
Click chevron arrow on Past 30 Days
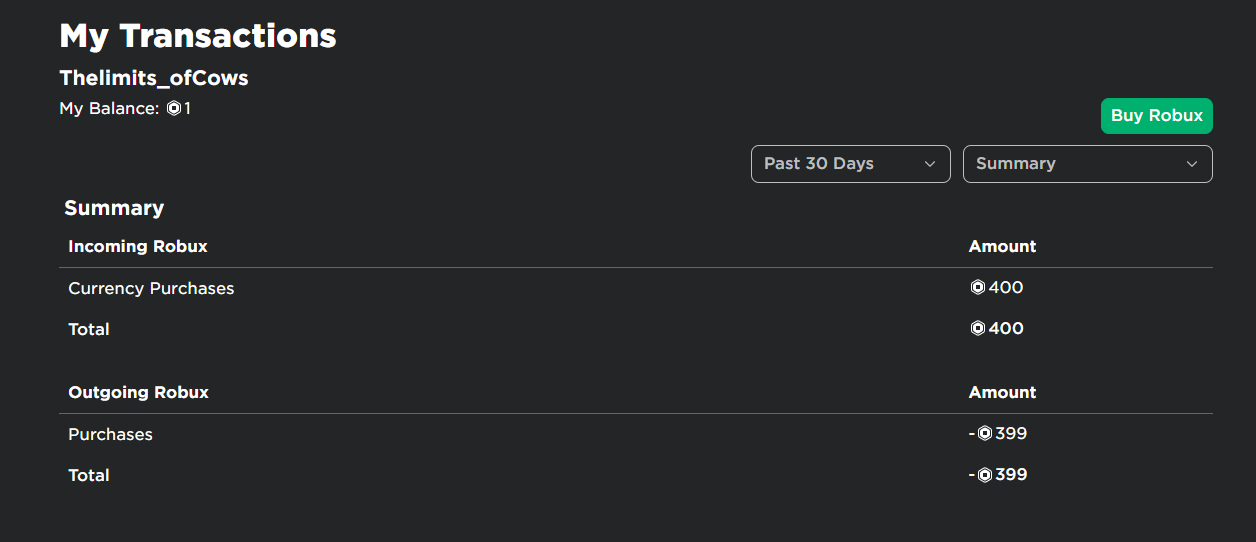tap(930, 164)
